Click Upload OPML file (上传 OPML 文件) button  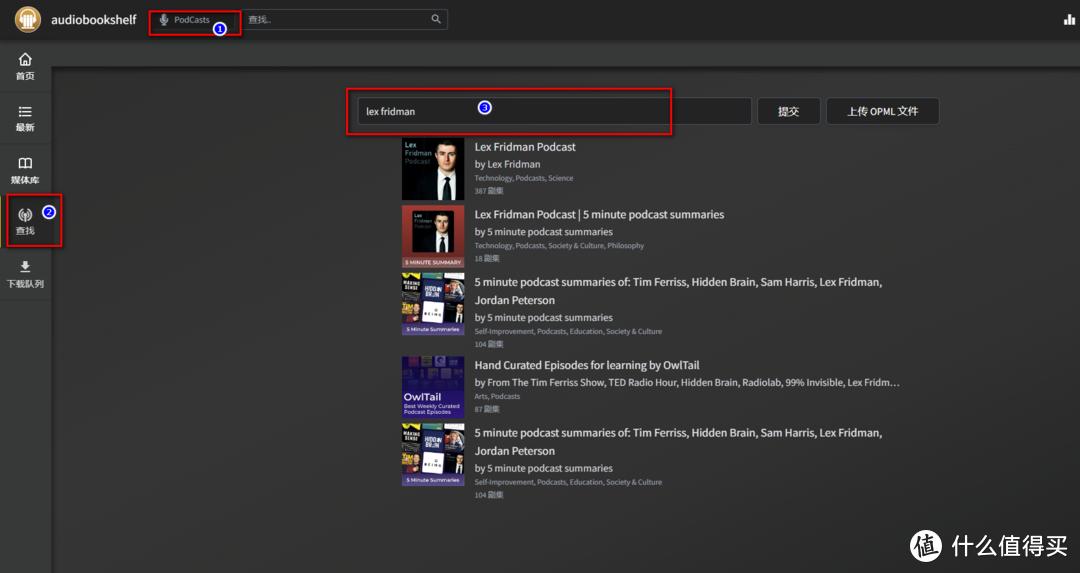point(882,111)
